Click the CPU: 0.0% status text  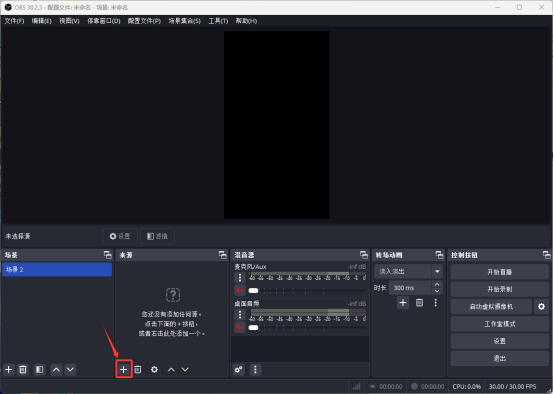(466, 387)
